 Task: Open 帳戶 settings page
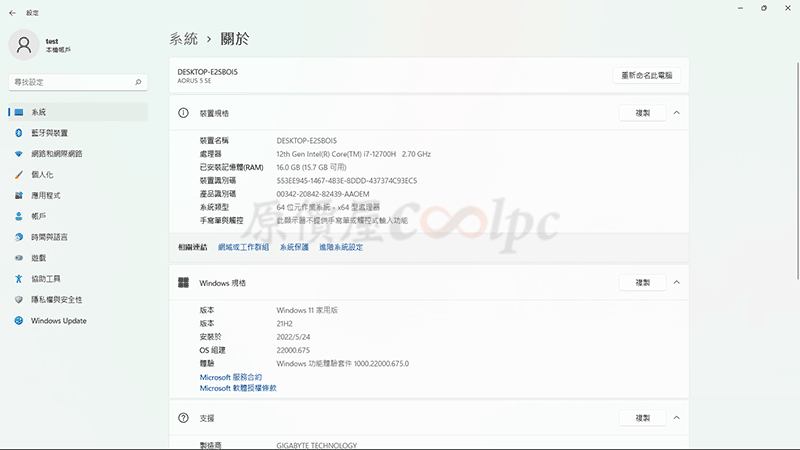[78, 216]
